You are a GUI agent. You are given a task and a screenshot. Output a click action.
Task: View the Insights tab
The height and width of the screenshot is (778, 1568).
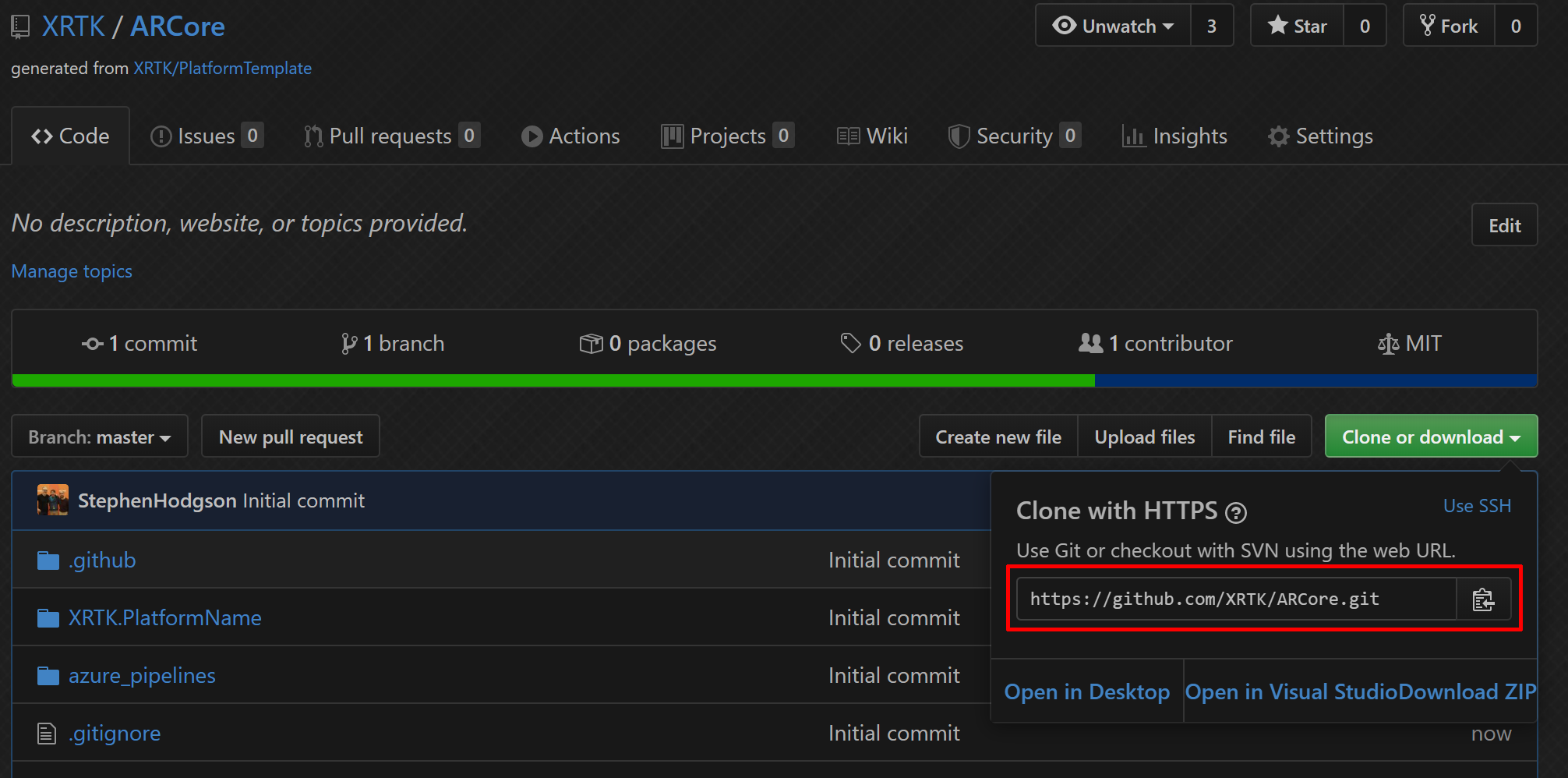pyautogui.click(x=1174, y=136)
